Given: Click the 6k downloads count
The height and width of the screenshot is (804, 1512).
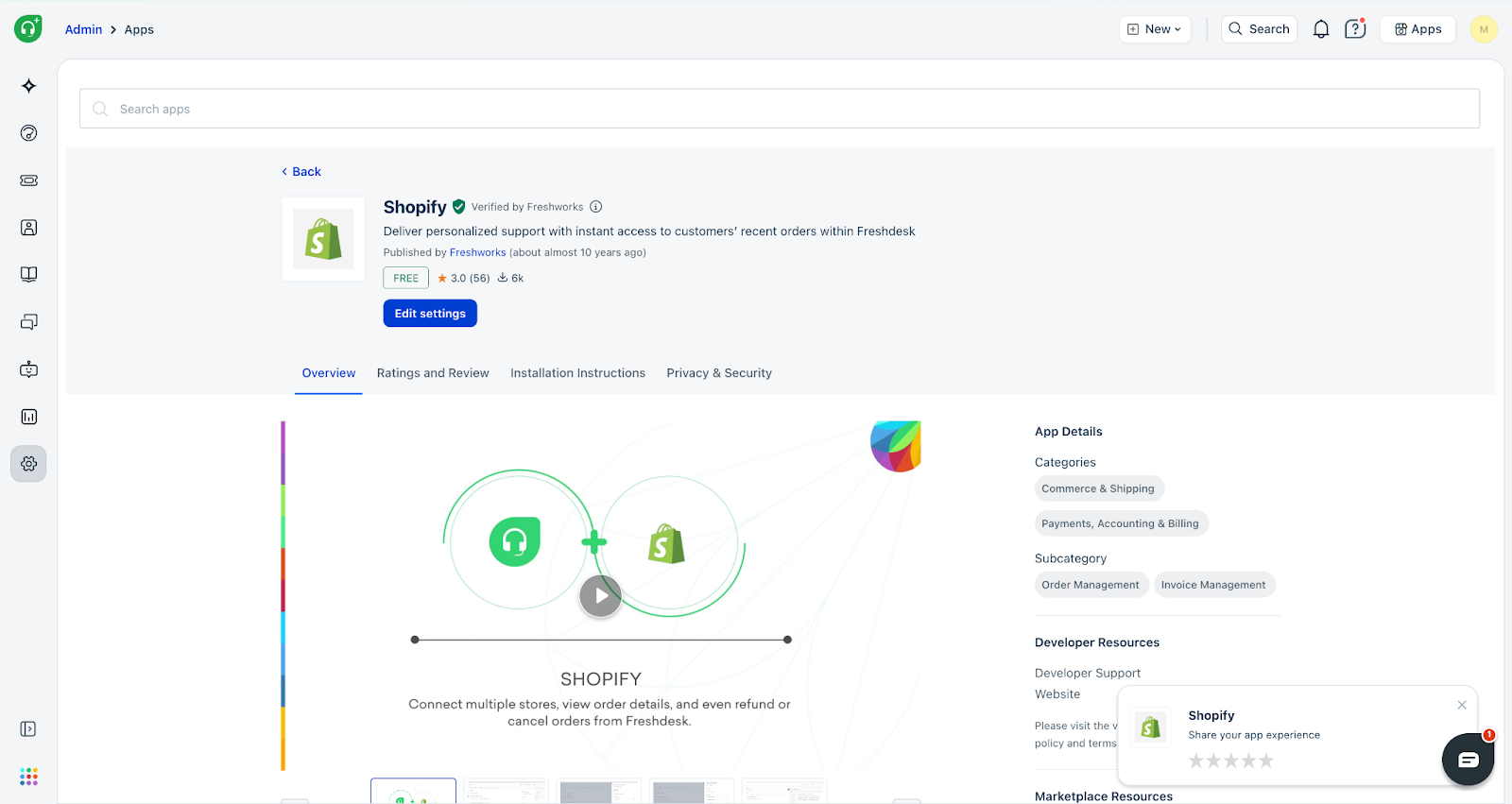Looking at the screenshot, I should click(x=510, y=278).
